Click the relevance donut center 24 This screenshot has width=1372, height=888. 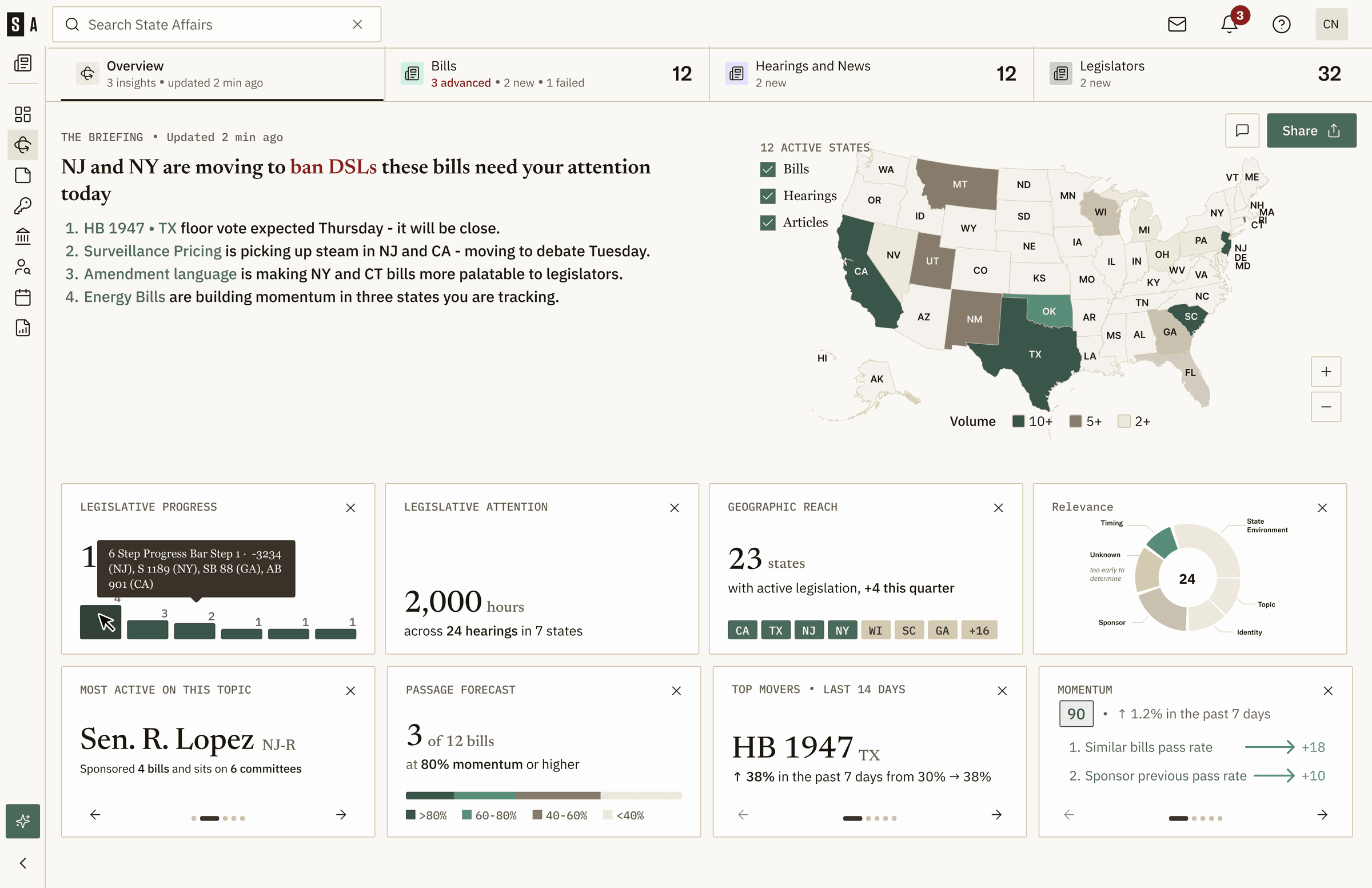[1187, 578]
